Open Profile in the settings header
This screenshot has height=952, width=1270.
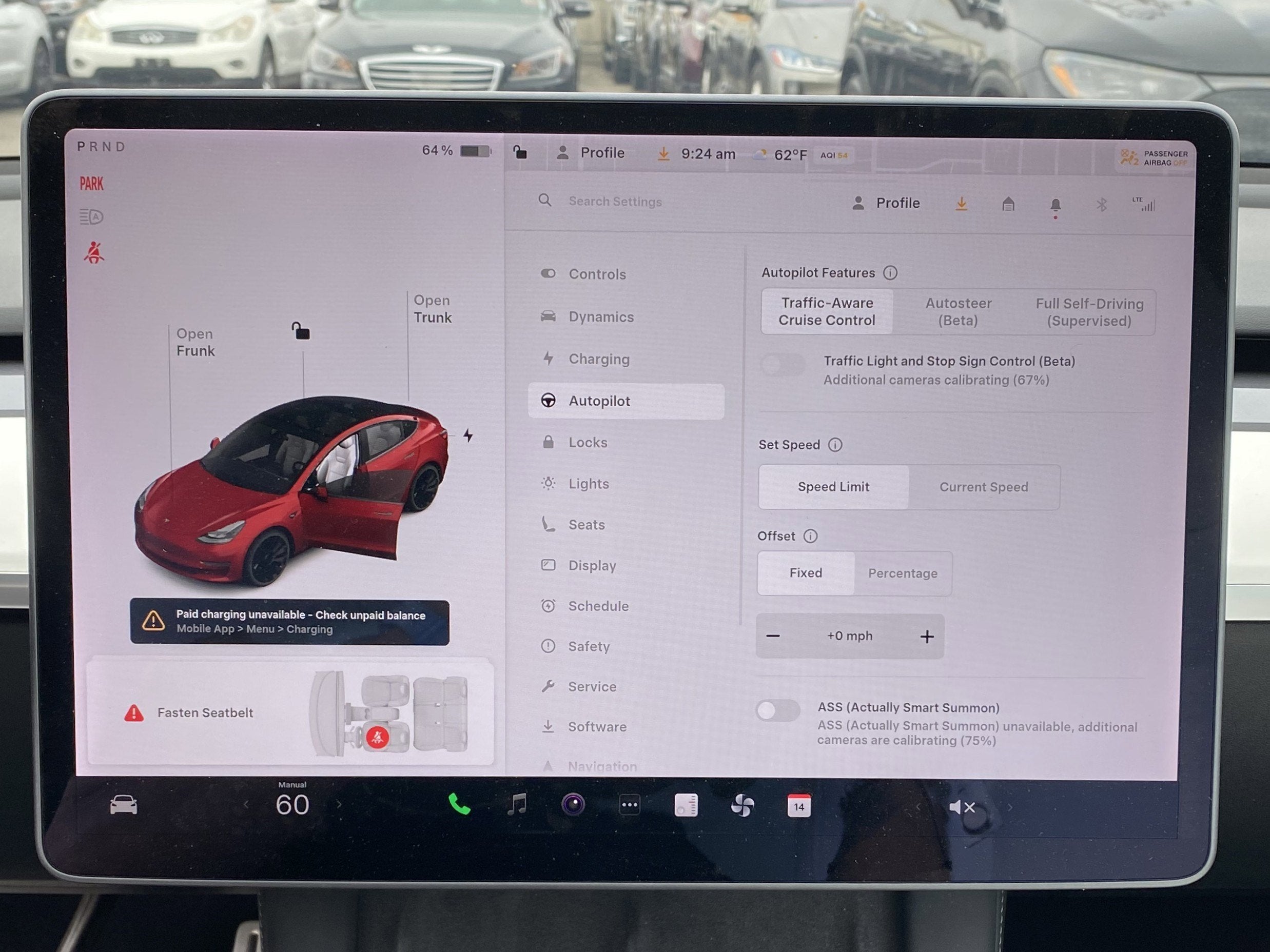click(886, 203)
